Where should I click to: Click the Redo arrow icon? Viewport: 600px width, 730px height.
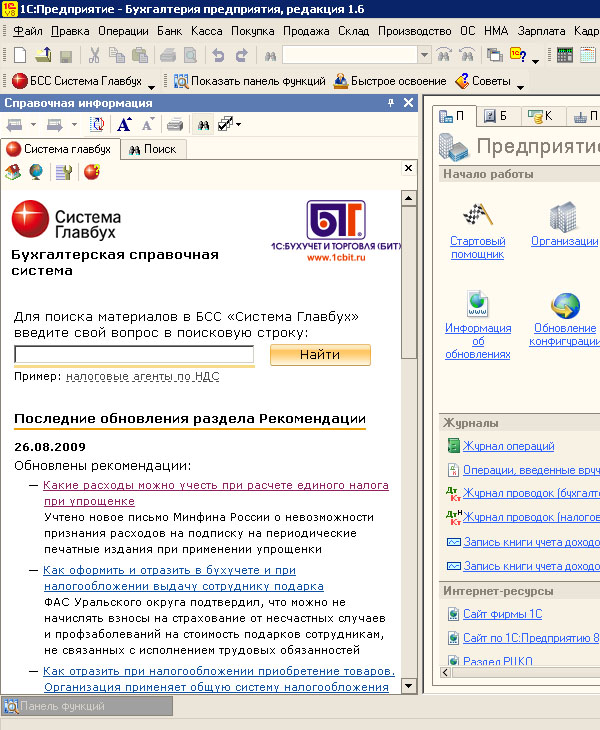[241, 56]
